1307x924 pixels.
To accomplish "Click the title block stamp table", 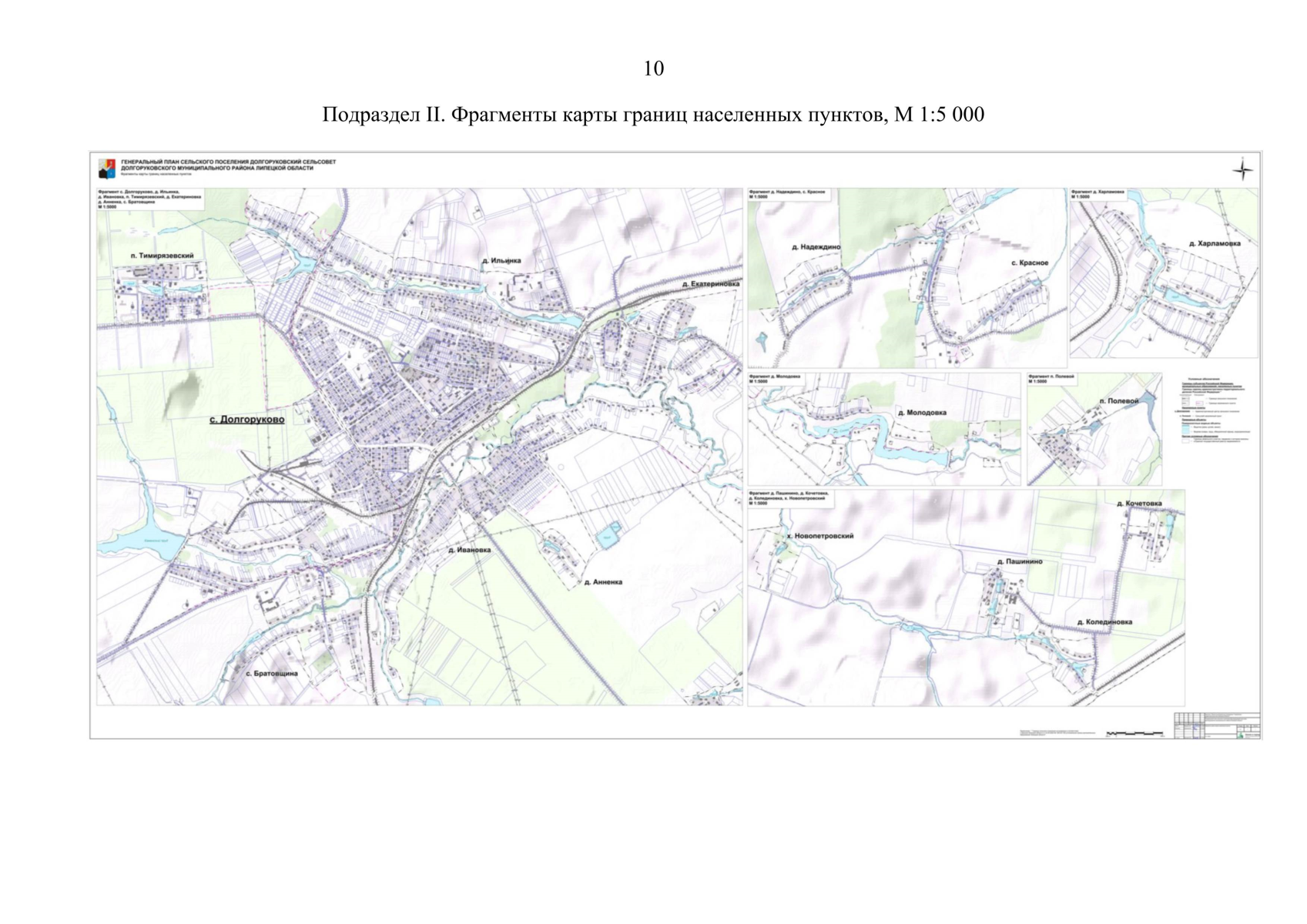I will click(x=1217, y=726).
